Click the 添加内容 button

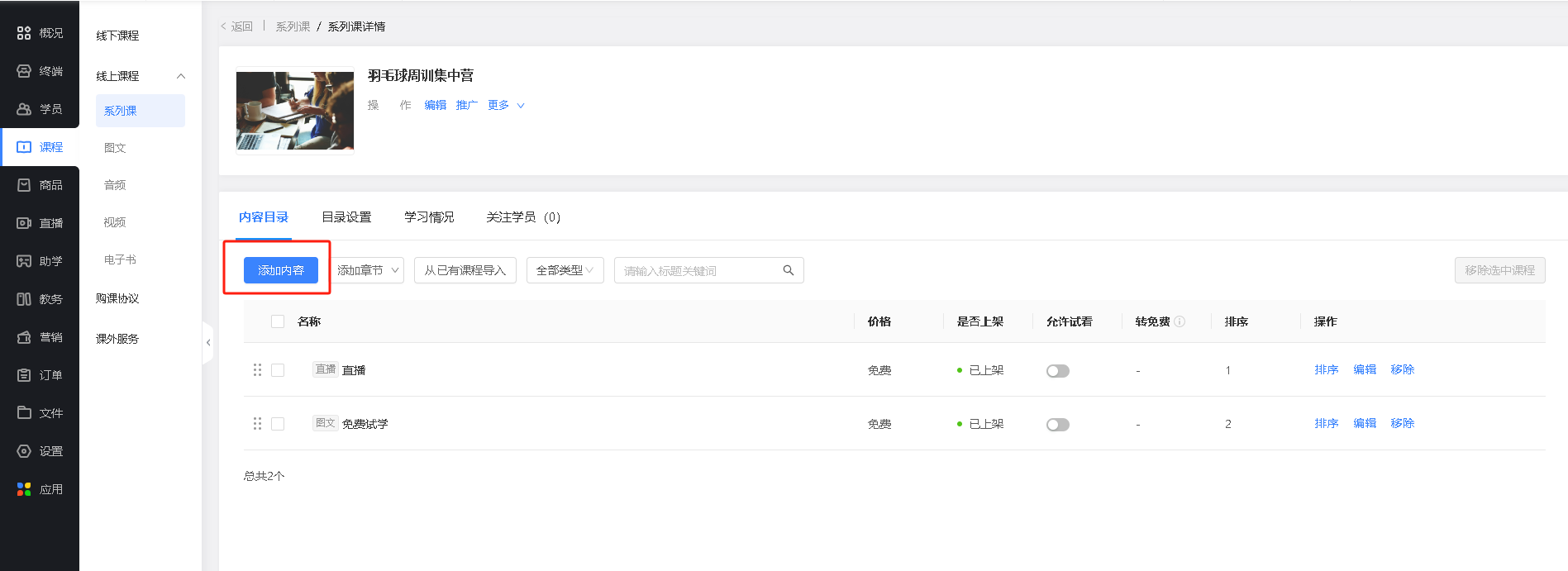click(x=281, y=270)
